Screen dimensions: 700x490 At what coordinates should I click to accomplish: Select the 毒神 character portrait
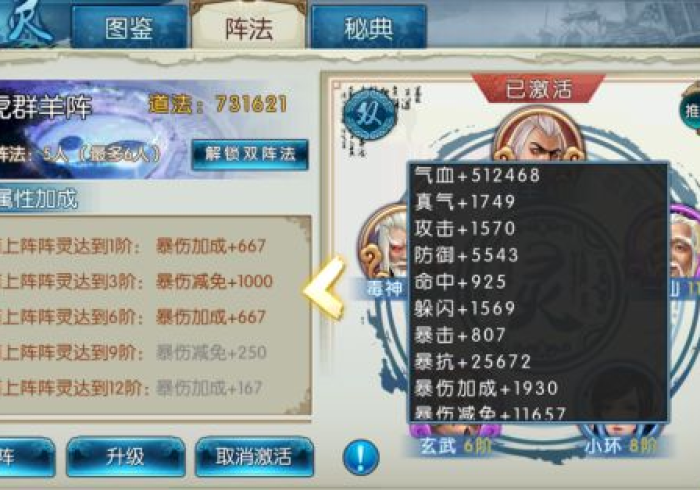tap(385, 250)
